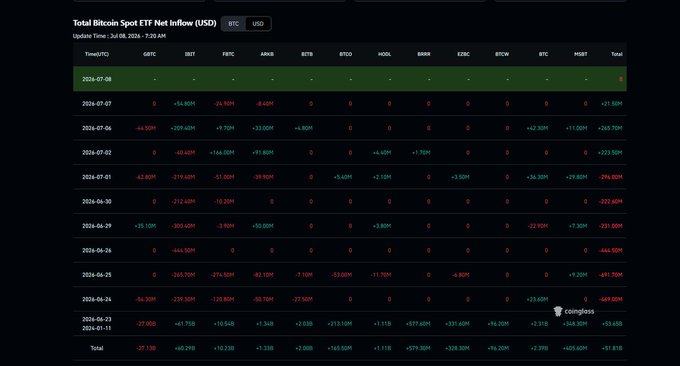The width and height of the screenshot is (680, 366).
Task: Click the +265.70M total for 2026-07-06
Action: 610,128
